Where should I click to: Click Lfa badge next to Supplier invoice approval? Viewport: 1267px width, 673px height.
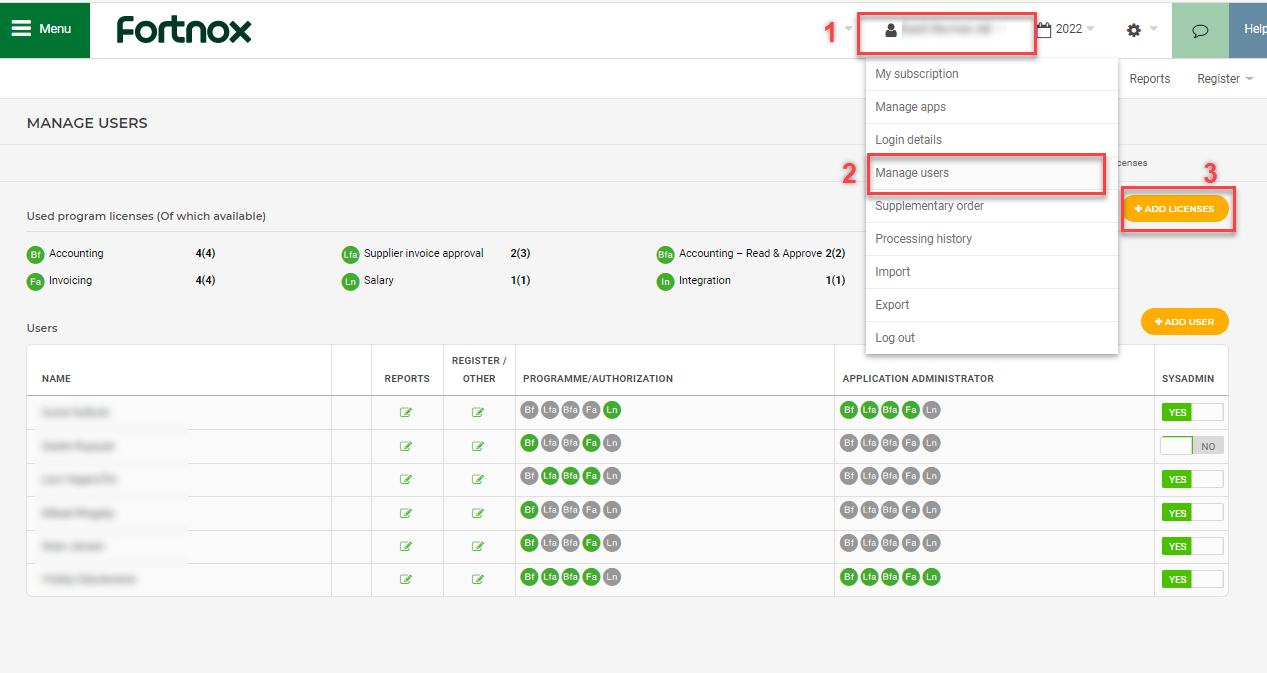350,255
